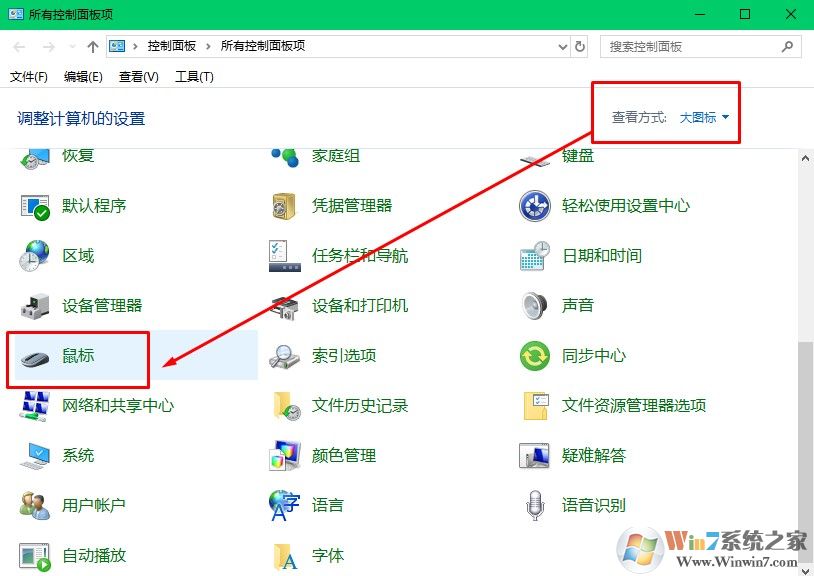Image resolution: width=814 pixels, height=576 pixels.
Task: Open the 设备和打印机 icon
Action: click(285, 307)
